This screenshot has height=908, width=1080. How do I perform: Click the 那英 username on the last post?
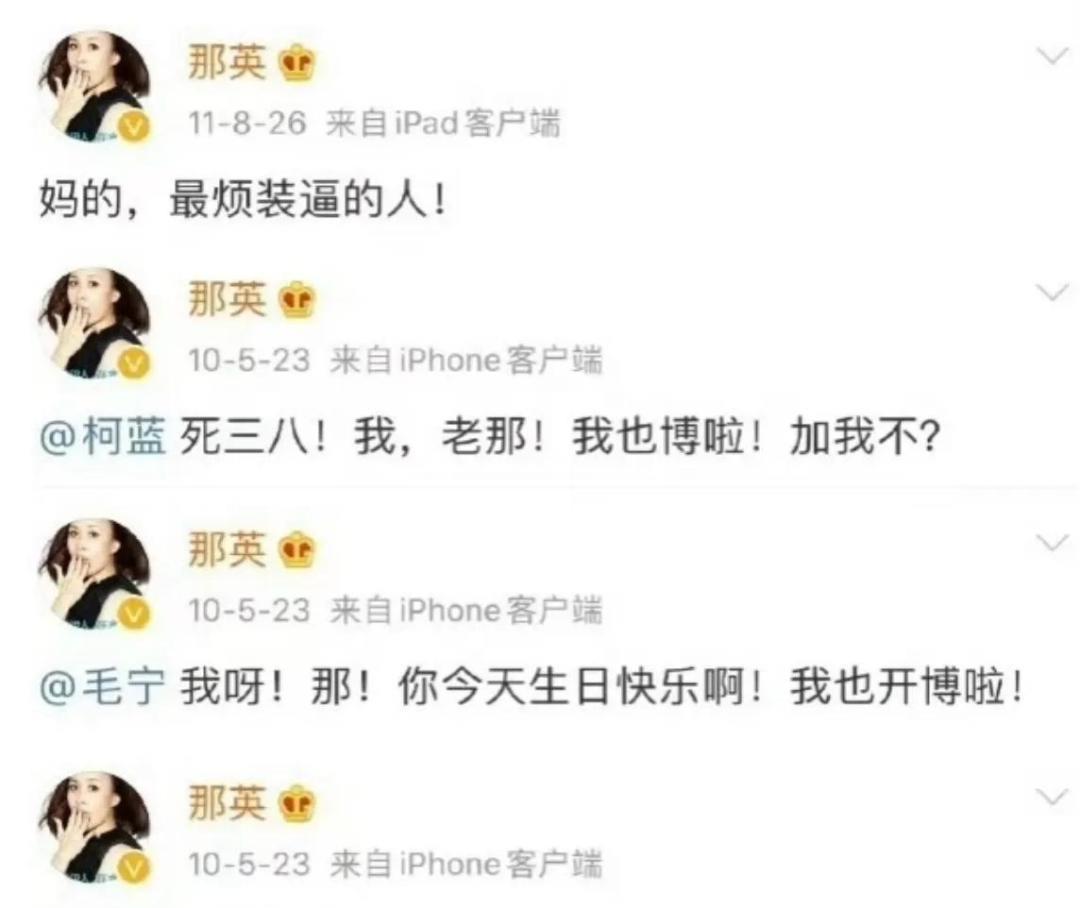tap(227, 803)
